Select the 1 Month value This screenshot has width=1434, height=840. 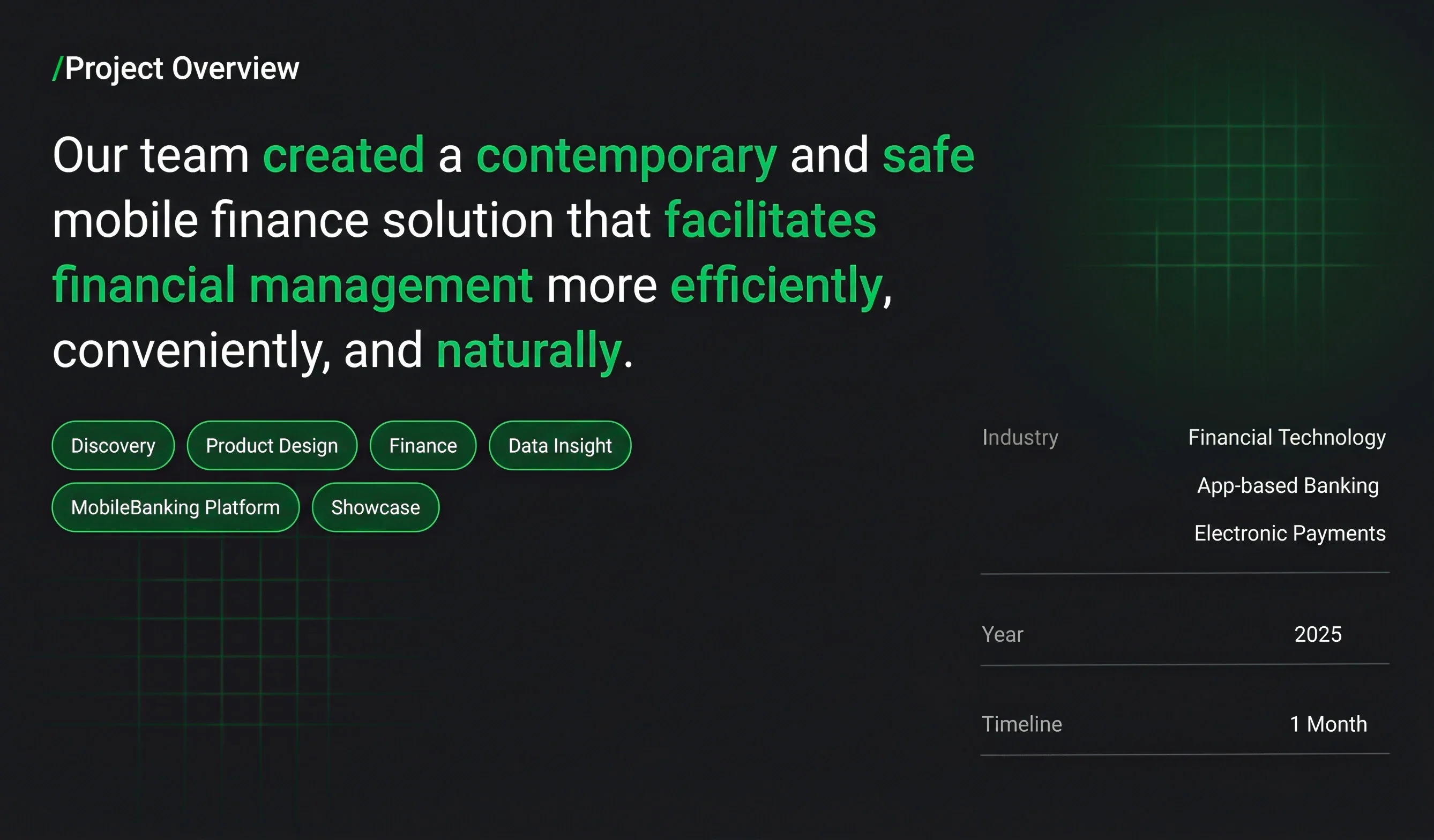point(1328,724)
